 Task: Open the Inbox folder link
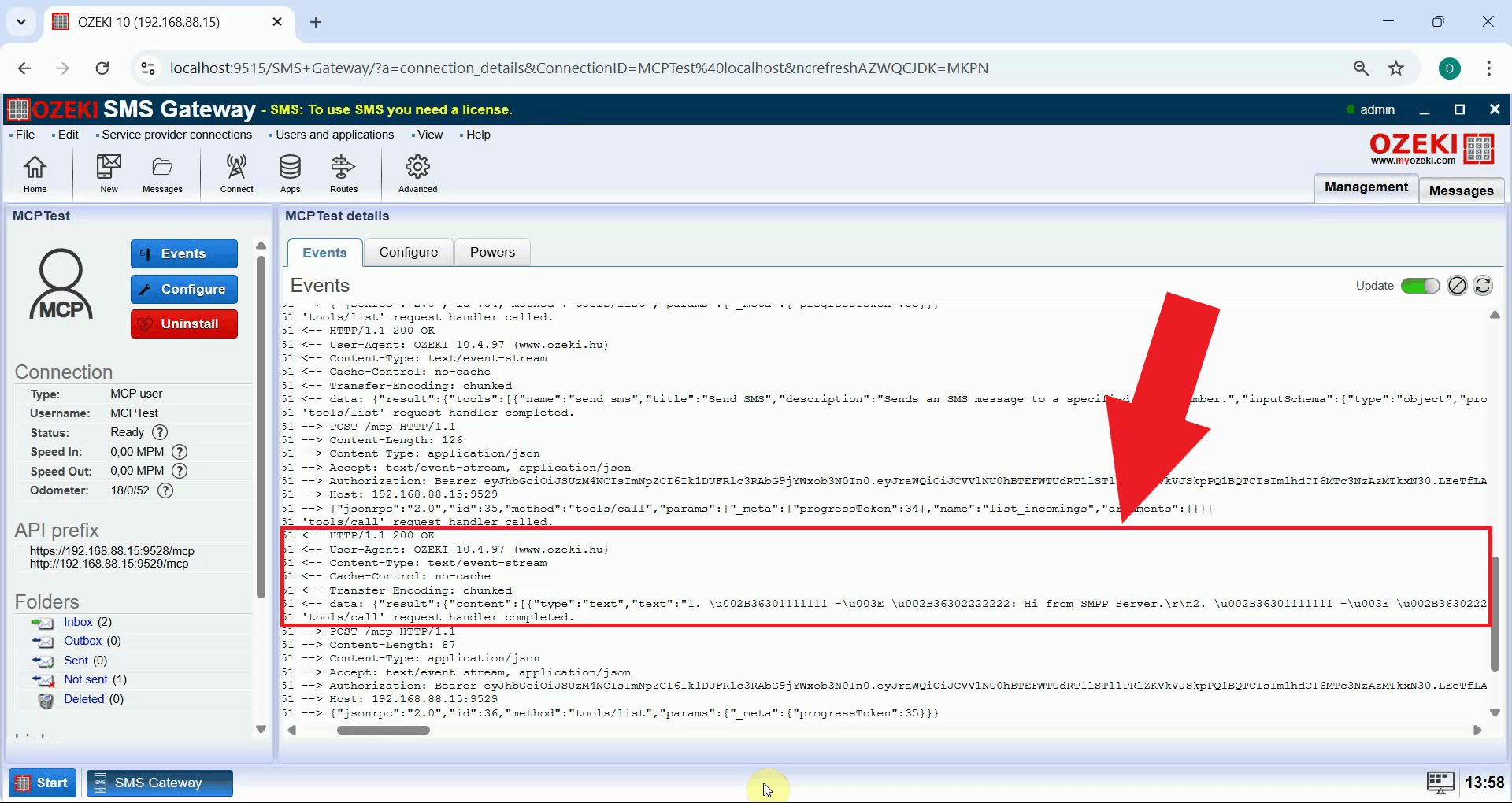(x=78, y=622)
